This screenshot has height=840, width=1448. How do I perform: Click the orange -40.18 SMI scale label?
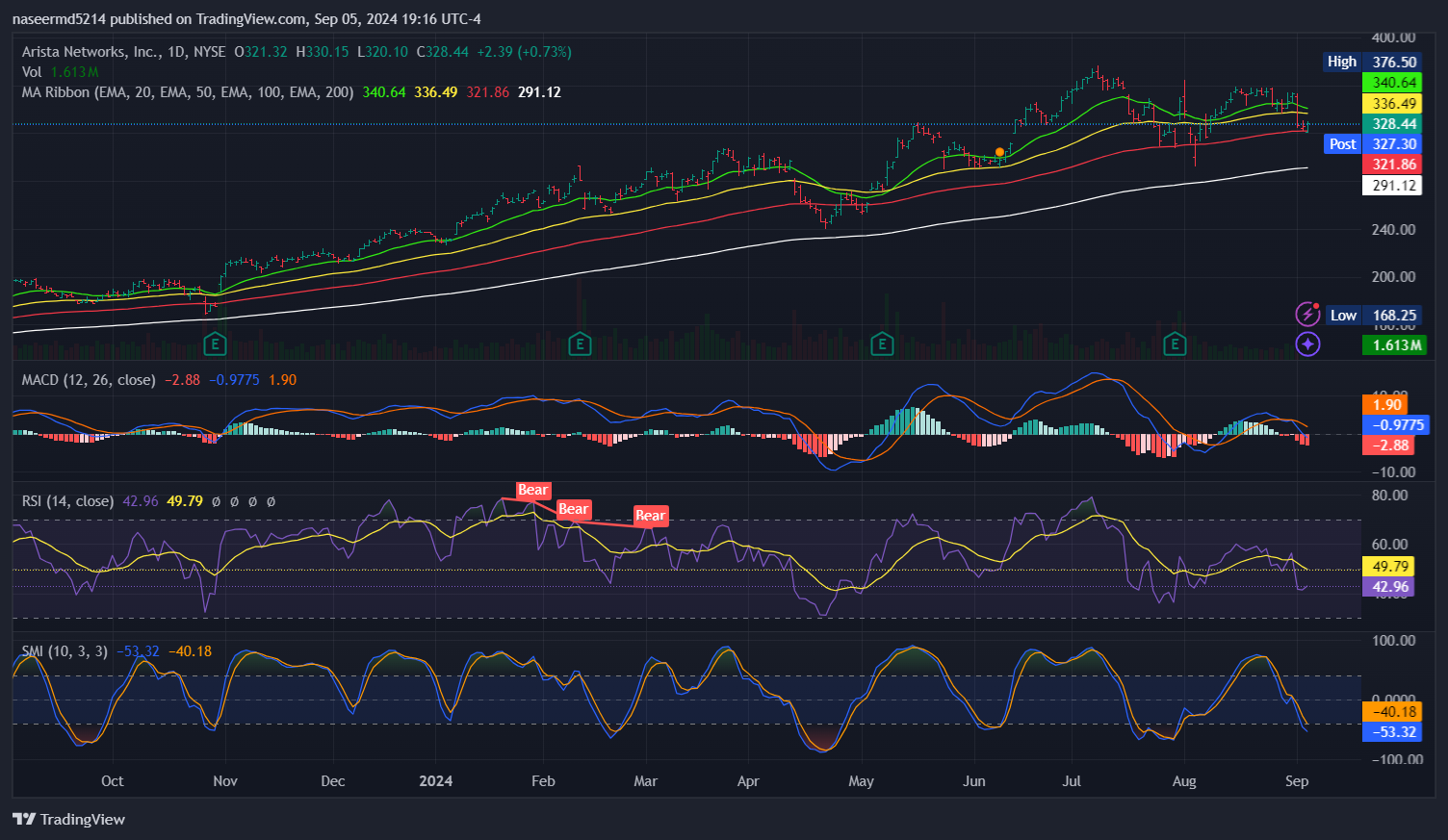[1392, 712]
